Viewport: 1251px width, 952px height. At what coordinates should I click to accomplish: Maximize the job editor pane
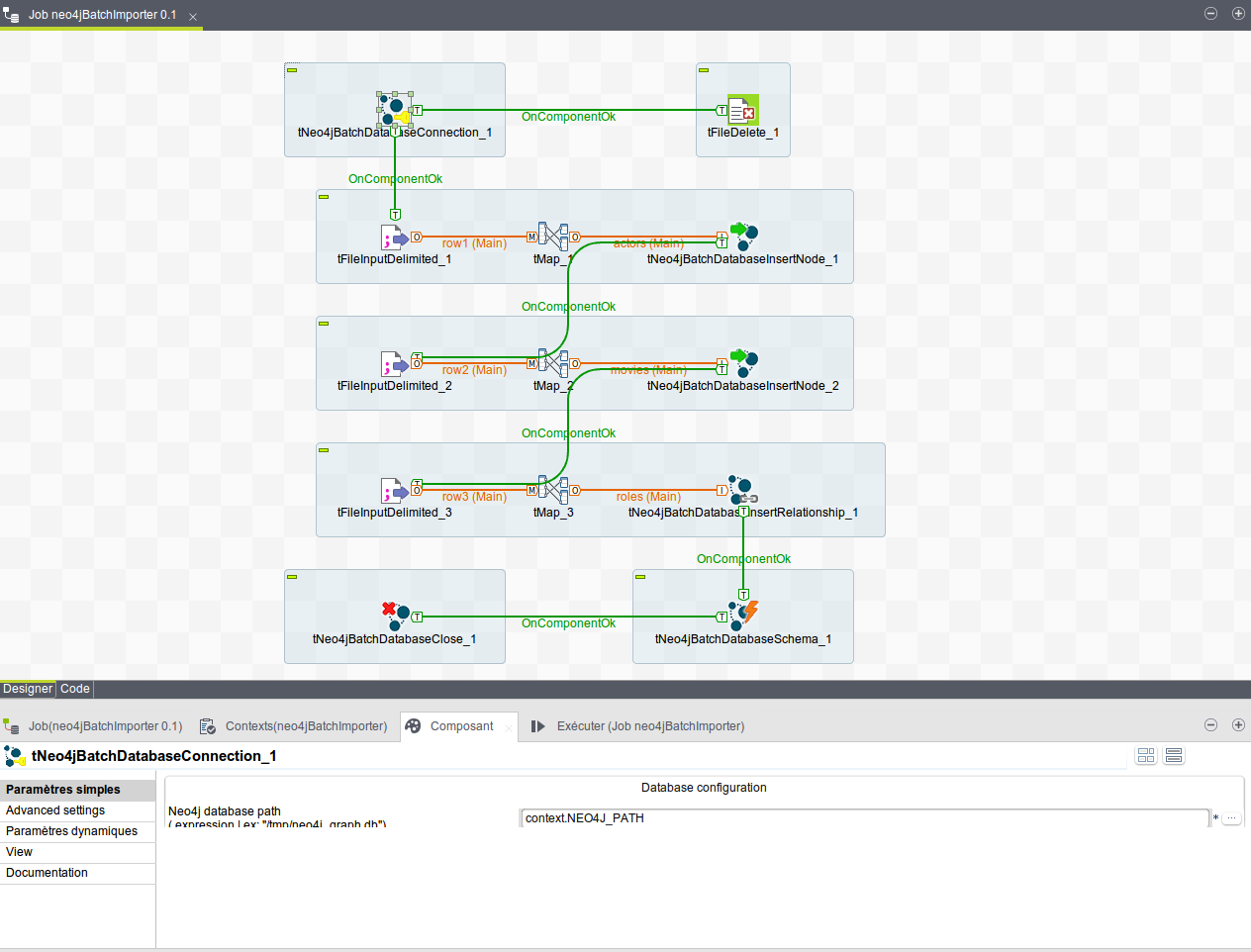point(1238,14)
